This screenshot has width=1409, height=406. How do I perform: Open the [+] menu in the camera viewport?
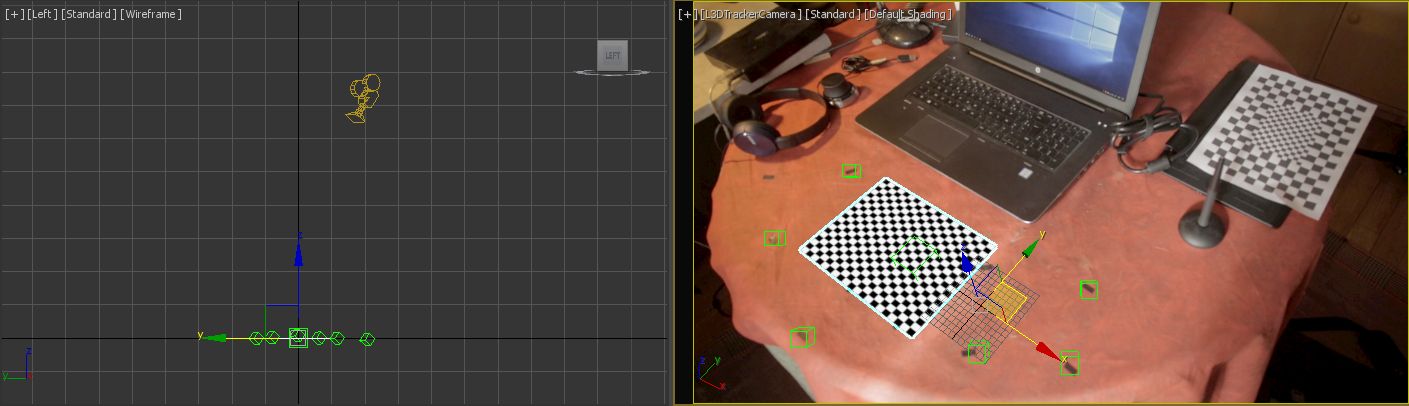click(x=686, y=15)
